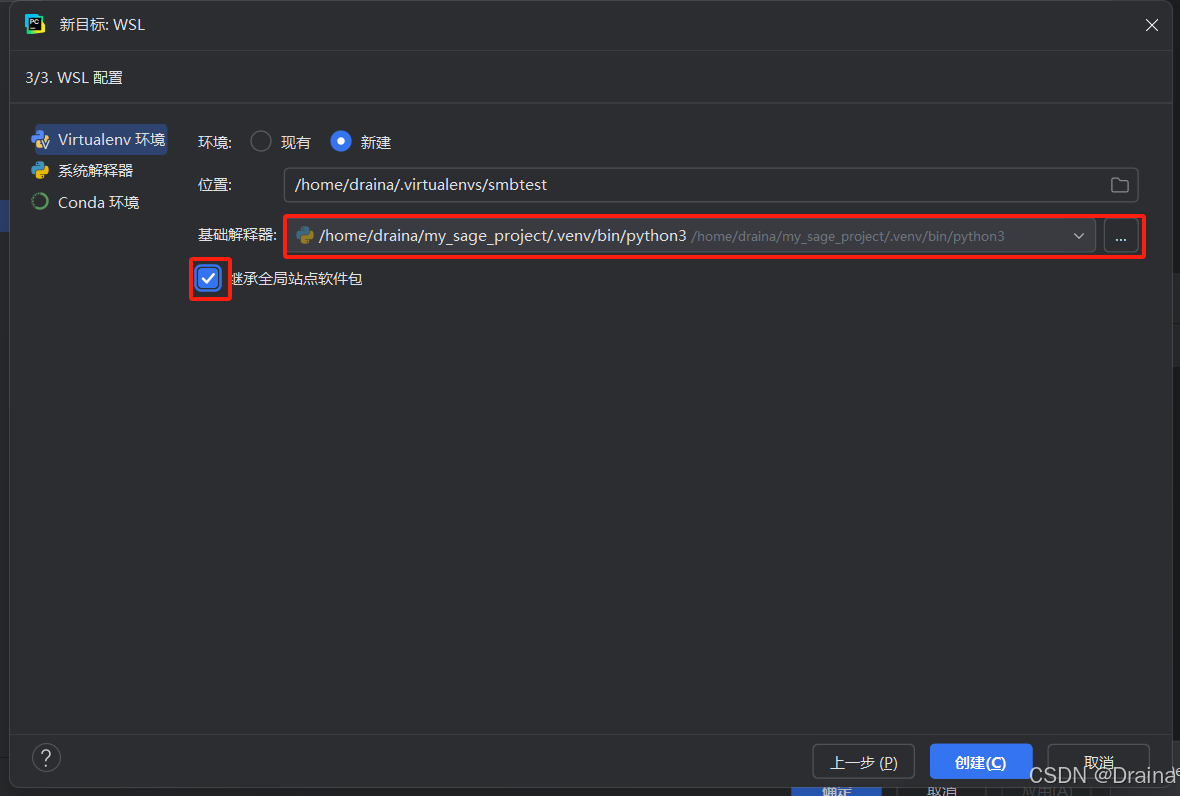1180x796 pixels.
Task: Open help with the question mark icon
Action: click(46, 757)
